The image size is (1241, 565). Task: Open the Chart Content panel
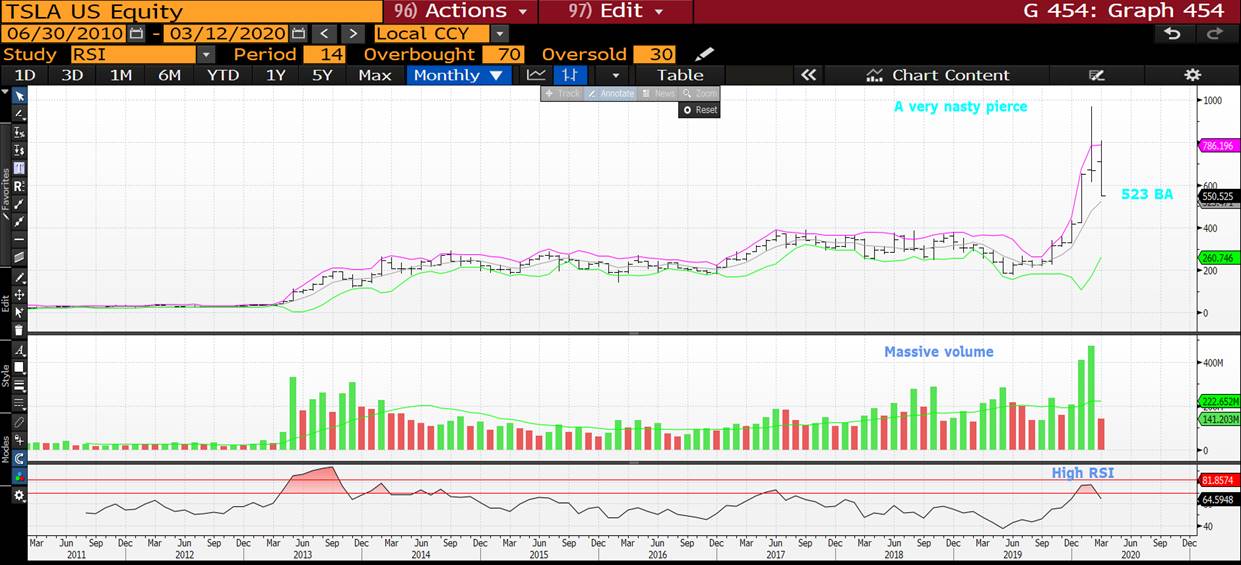coord(938,75)
